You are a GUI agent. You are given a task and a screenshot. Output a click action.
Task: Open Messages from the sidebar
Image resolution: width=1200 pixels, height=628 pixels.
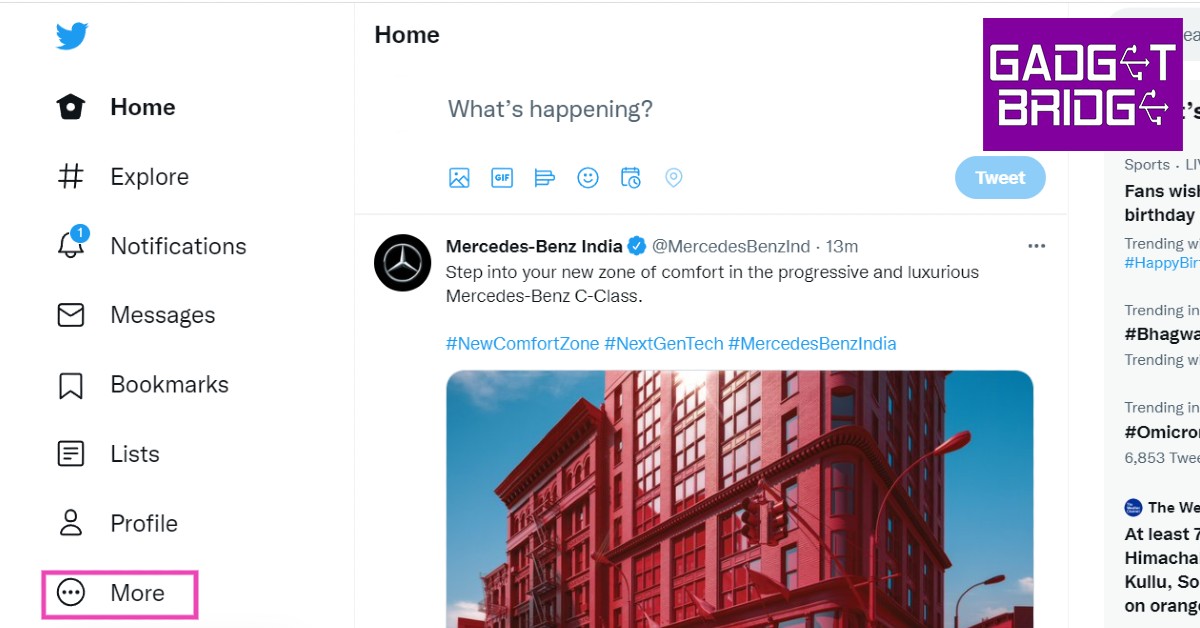[x=162, y=315]
